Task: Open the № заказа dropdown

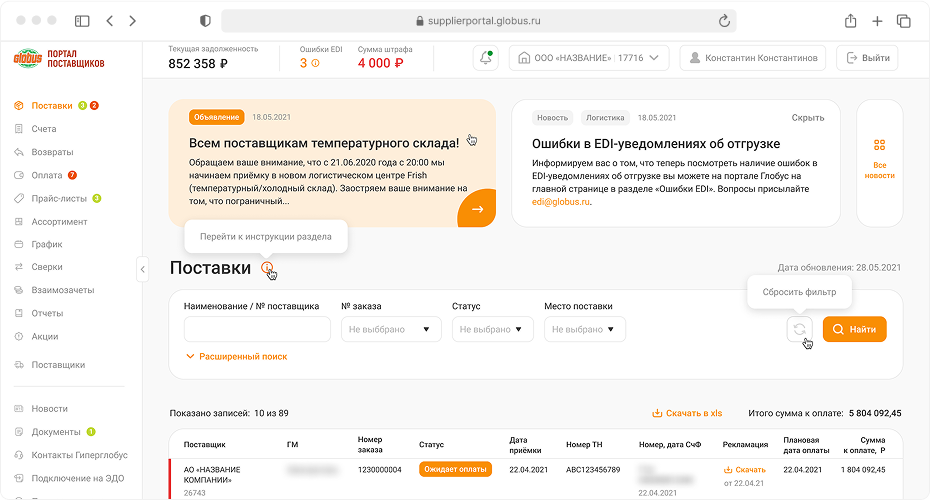Action: pyautogui.click(x=391, y=329)
